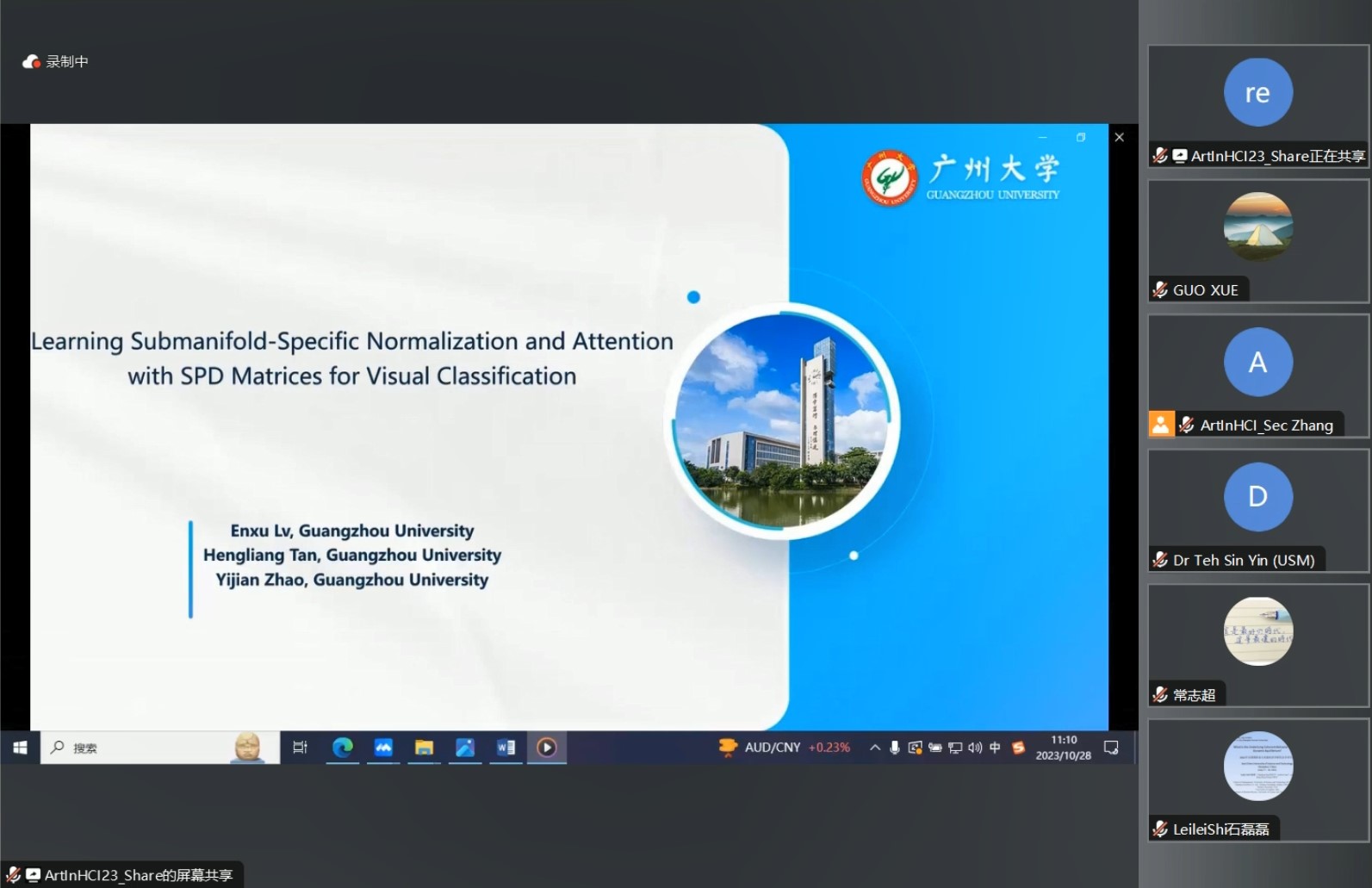This screenshot has height=888, width=1372.
Task: Select the media player taskbar icon
Action: pos(547,748)
